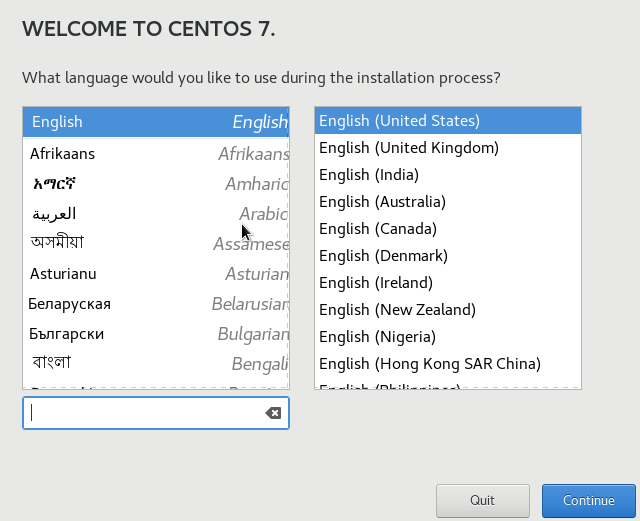640x521 pixels.
Task: Select English (New Zealand) locale
Action: pyautogui.click(x=447, y=310)
